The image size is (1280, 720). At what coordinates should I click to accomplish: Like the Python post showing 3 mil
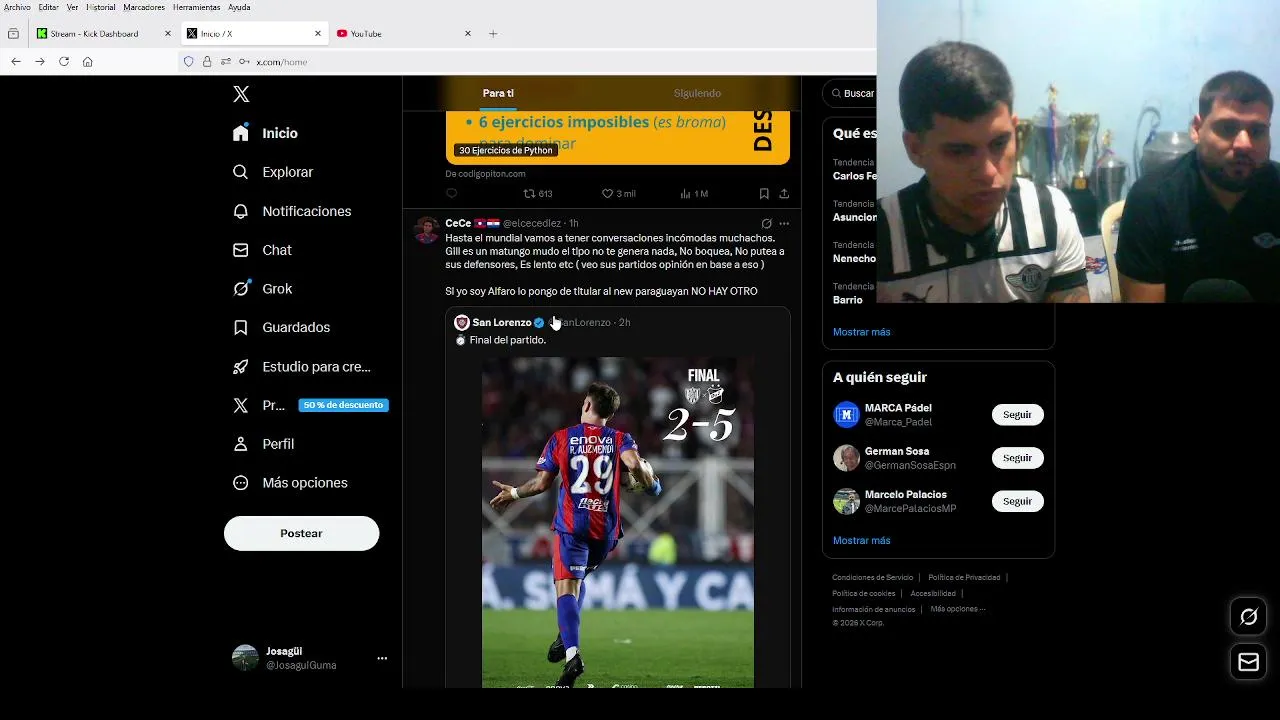tap(618, 194)
